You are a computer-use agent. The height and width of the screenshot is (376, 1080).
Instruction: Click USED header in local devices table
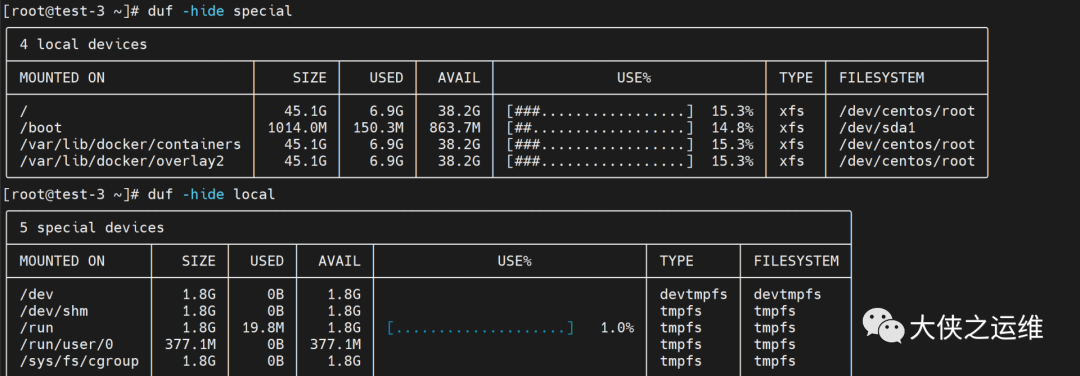point(386,78)
